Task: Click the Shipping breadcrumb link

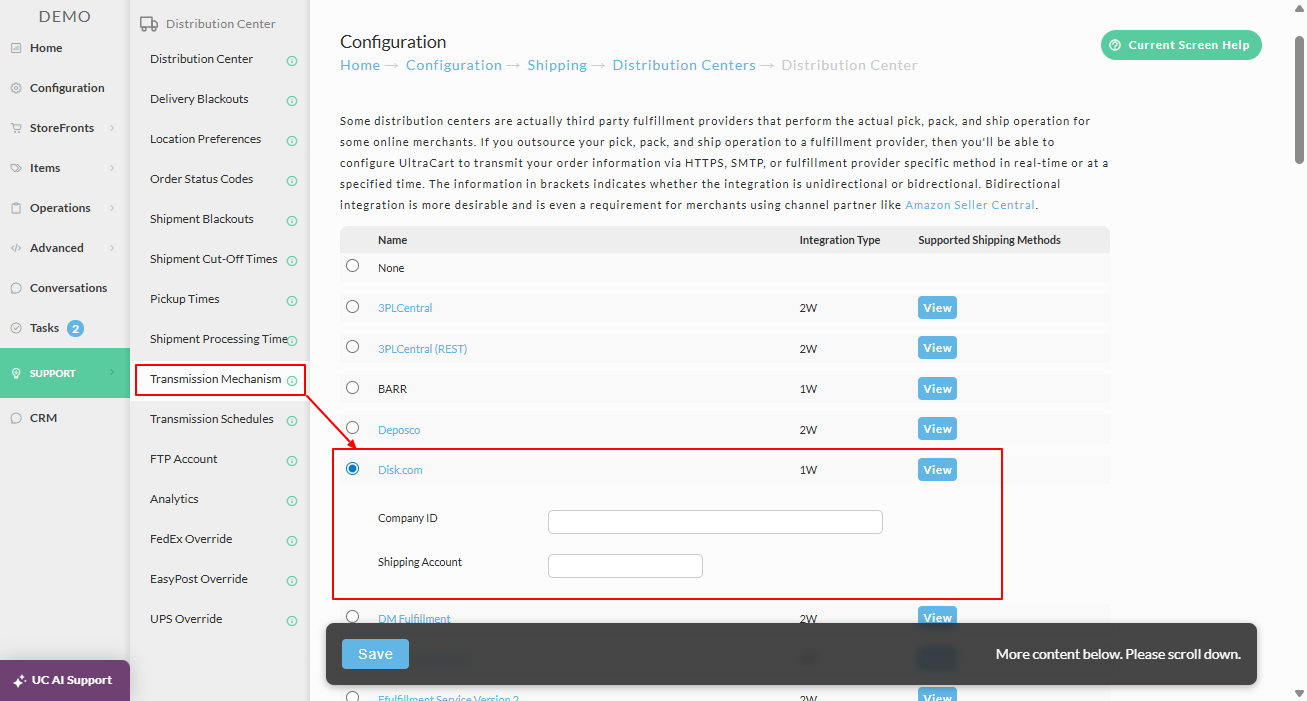Action: coord(557,65)
